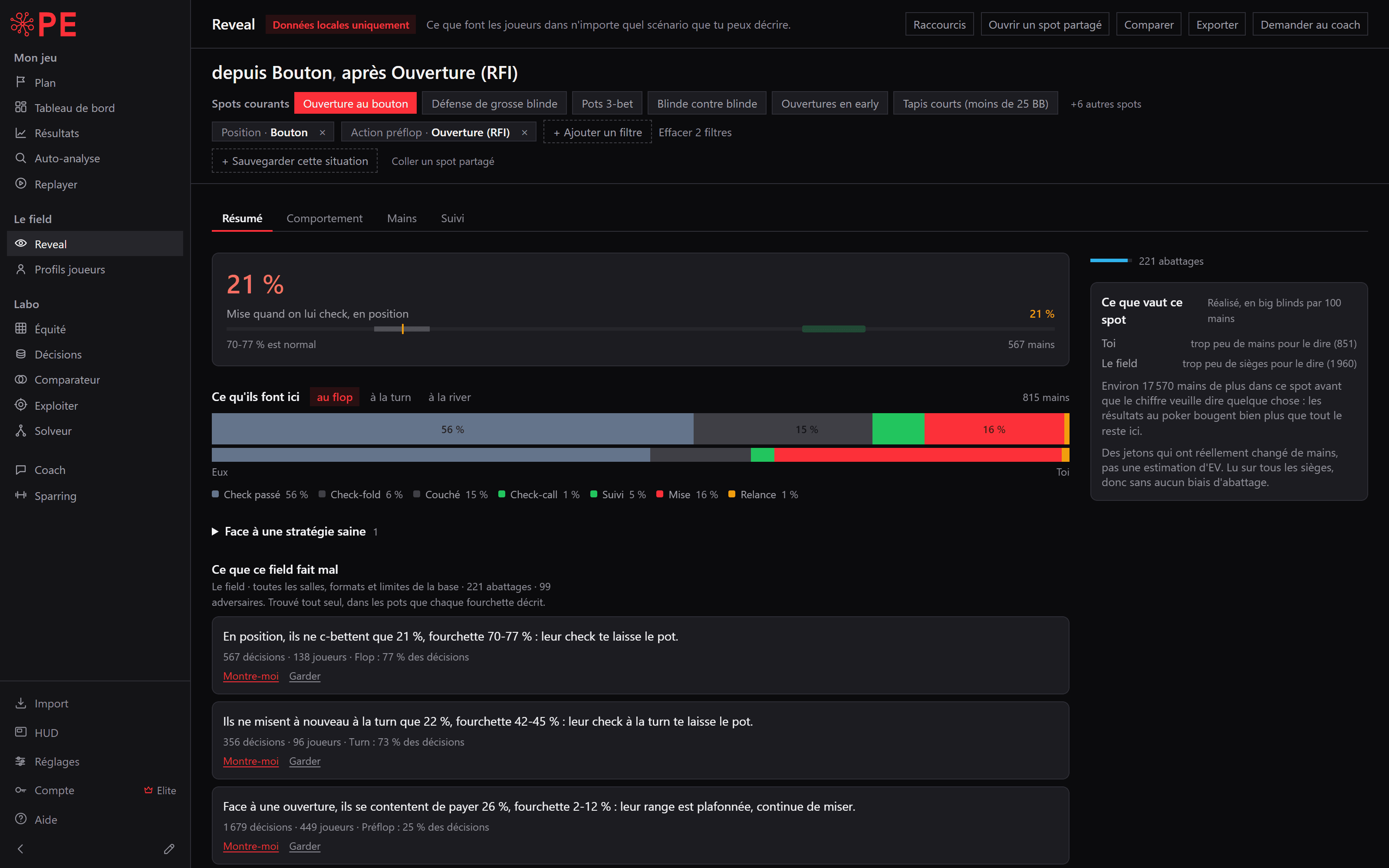1389x868 pixels.
Task: Click 'Demander au coach' button
Action: [1310, 24]
